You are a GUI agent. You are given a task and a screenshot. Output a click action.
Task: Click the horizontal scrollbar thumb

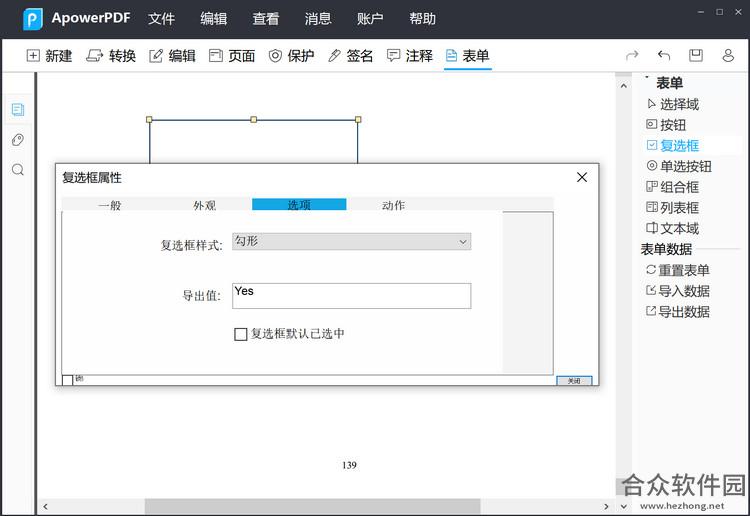[x=312, y=506]
